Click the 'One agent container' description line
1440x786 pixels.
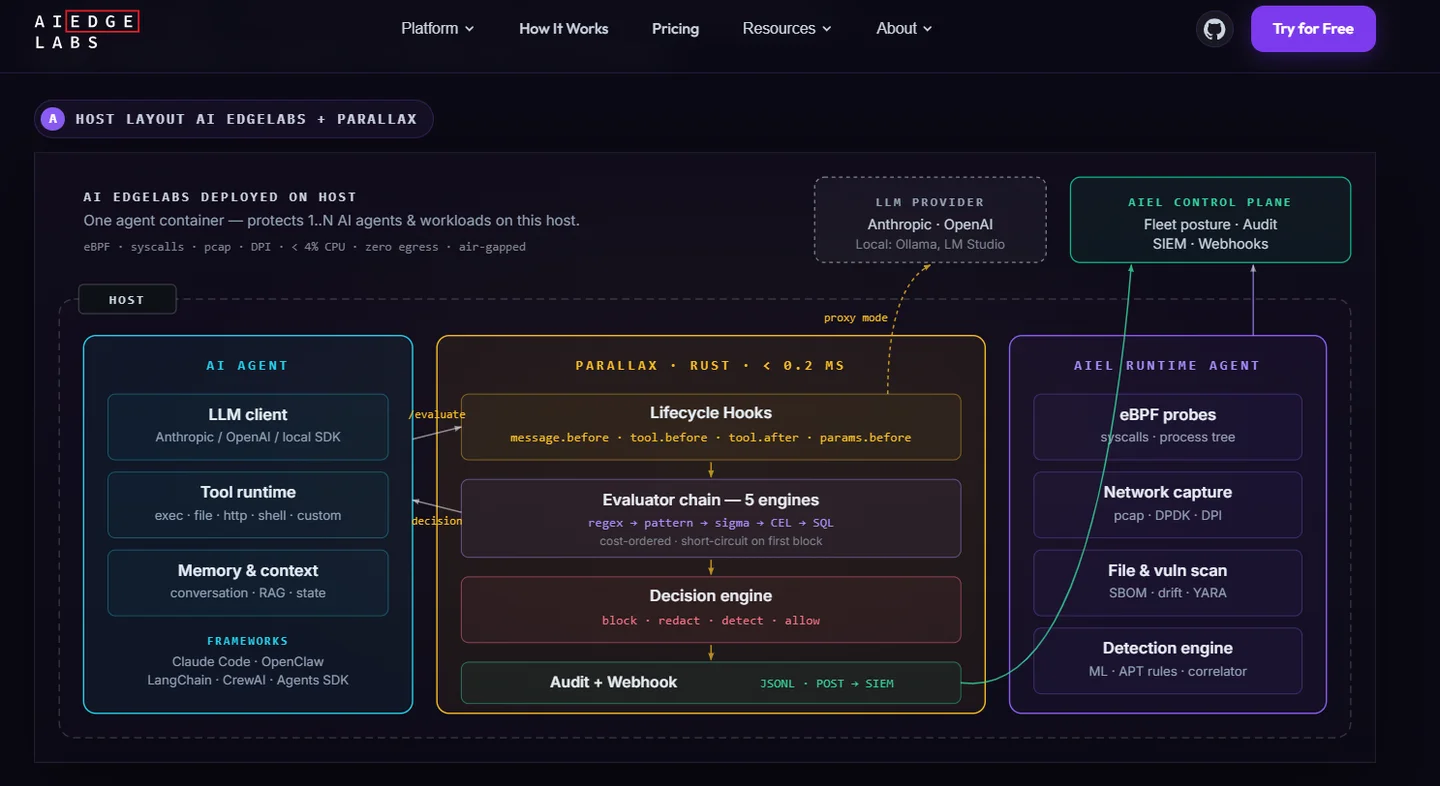(x=331, y=220)
